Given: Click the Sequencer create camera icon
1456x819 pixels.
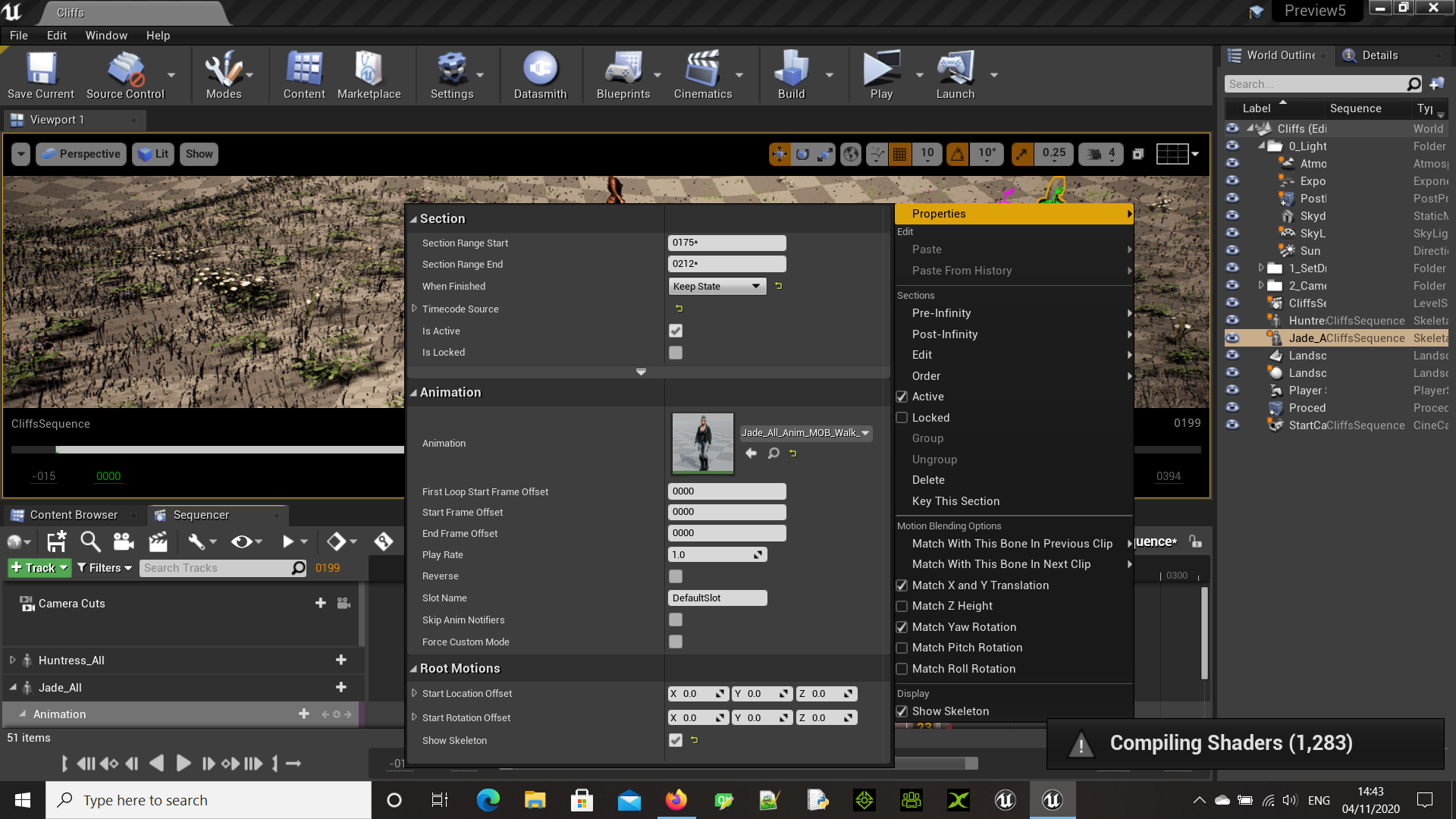Looking at the screenshot, I should 124,541.
